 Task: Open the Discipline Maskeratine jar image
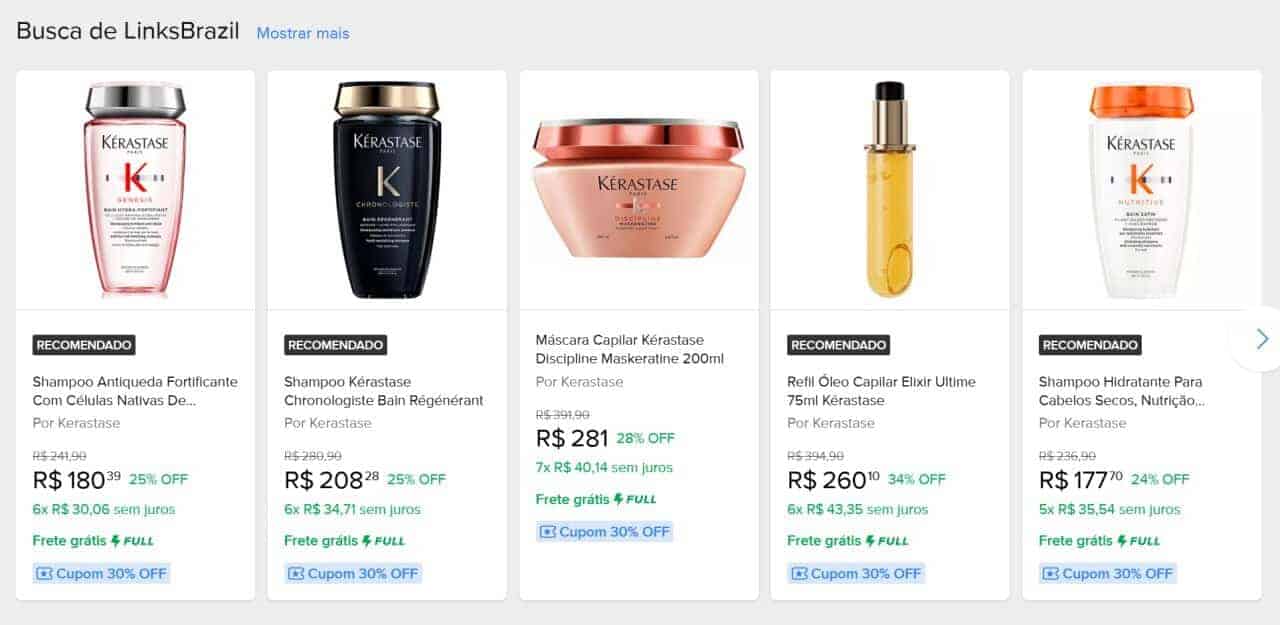[639, 188]
